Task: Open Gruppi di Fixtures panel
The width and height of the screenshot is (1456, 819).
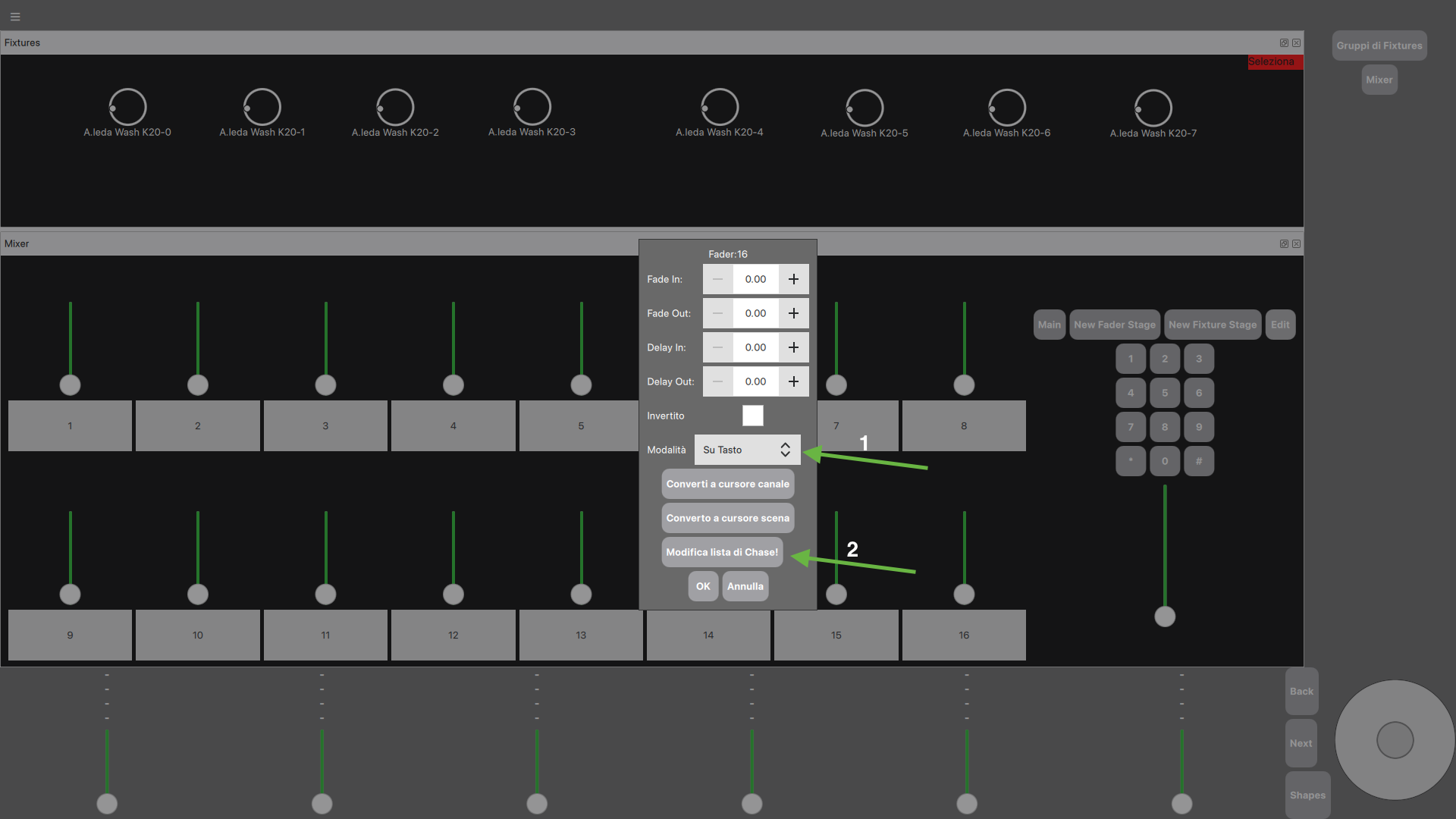Action: [1379, 45]
